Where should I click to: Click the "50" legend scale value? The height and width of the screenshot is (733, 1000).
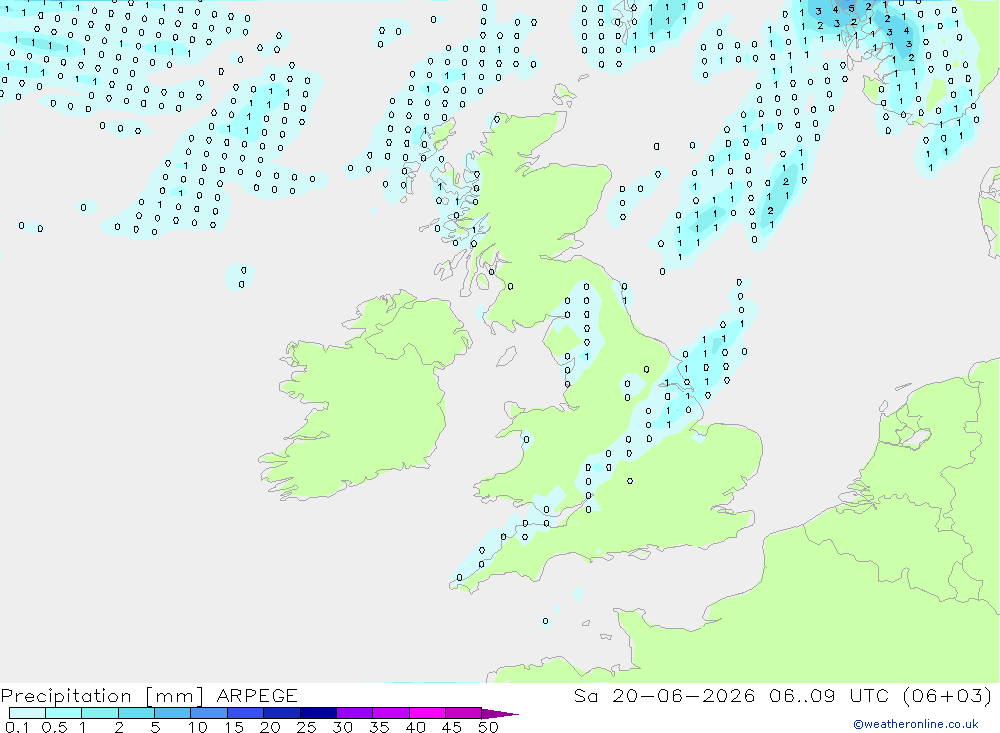click(488, 727)
